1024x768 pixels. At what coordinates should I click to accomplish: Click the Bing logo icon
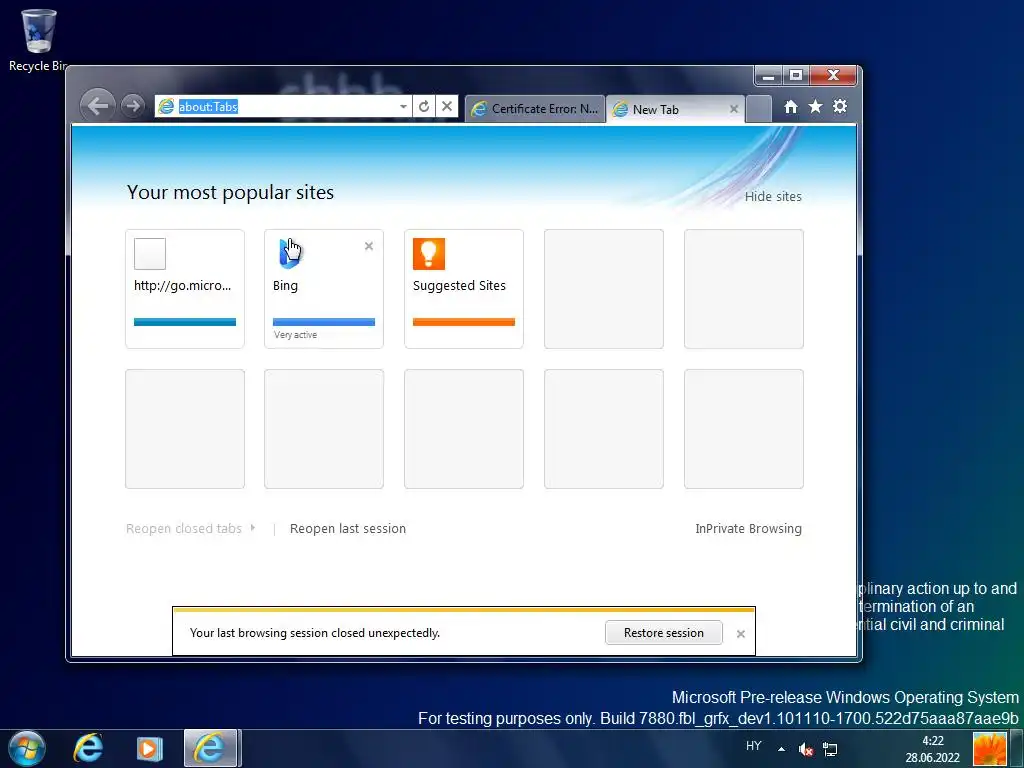click(x=289, y=253)
